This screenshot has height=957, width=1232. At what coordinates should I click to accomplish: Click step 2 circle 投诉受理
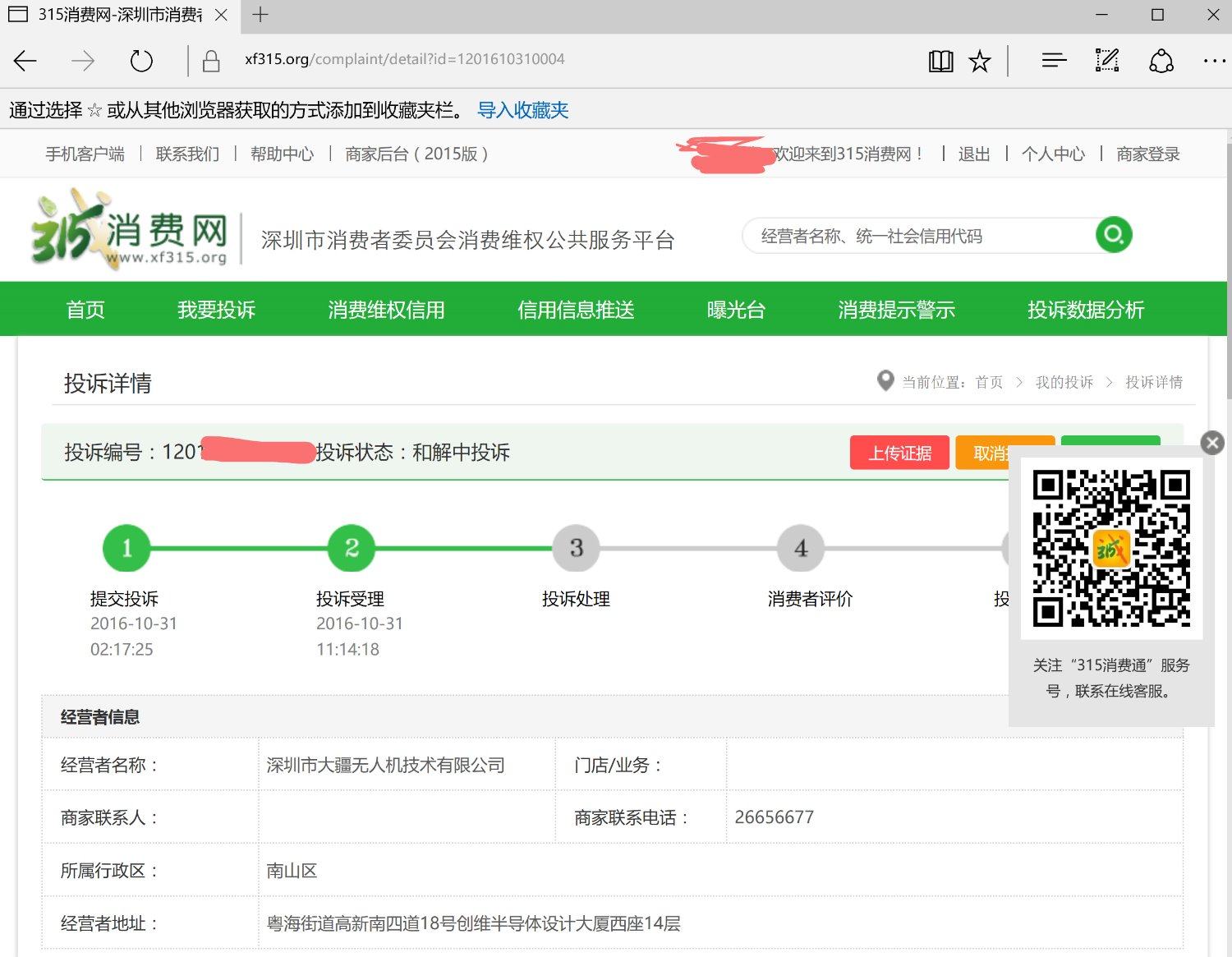point(352,548)
